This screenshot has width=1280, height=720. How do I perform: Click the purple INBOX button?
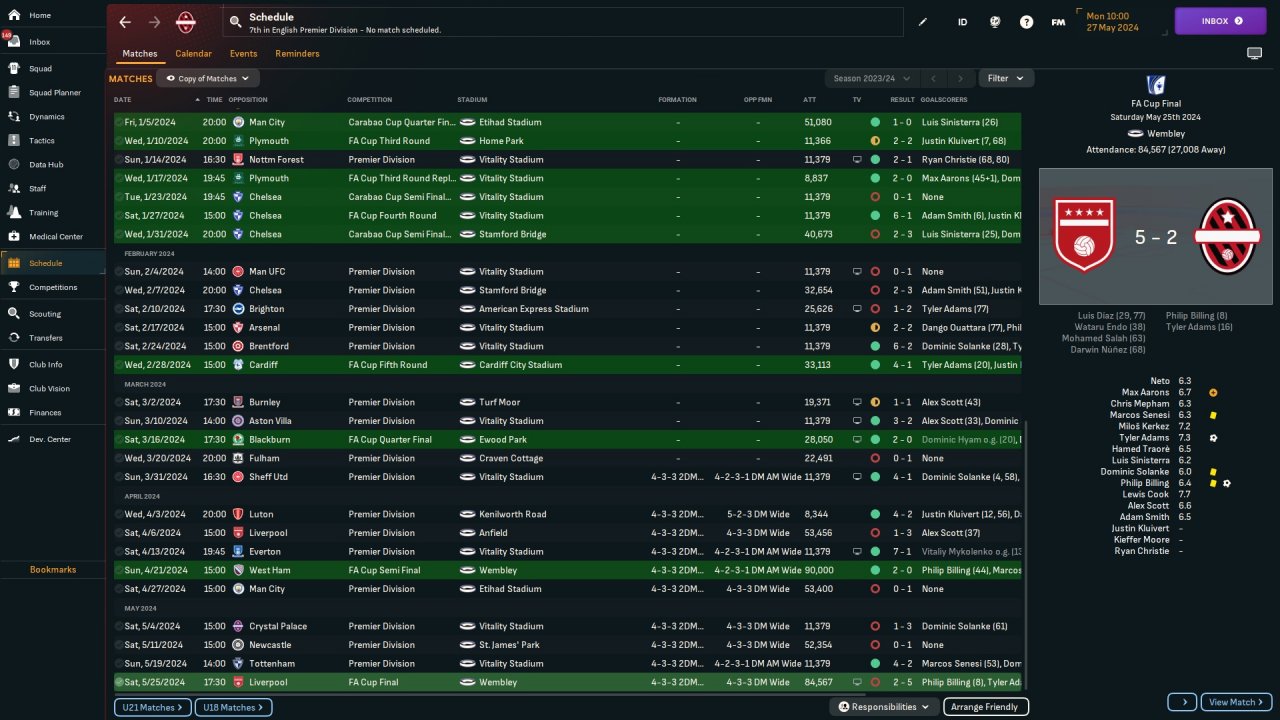tap(1220, 21)
